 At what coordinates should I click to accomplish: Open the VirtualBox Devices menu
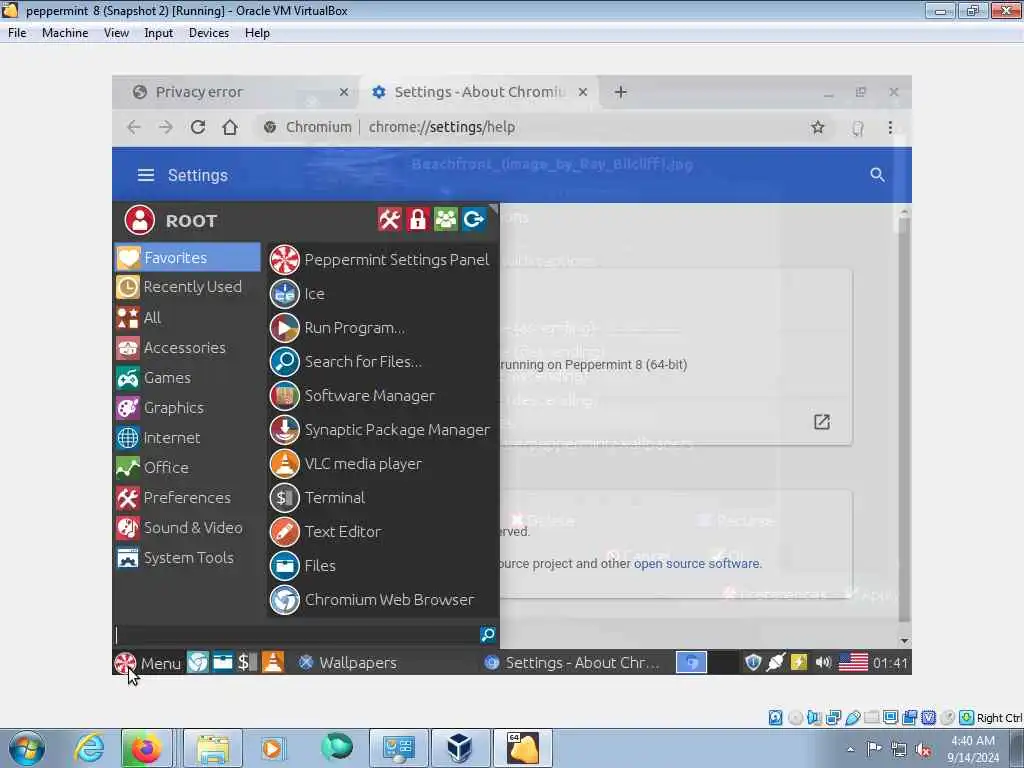pyautogui.click(x=208, y=33)
